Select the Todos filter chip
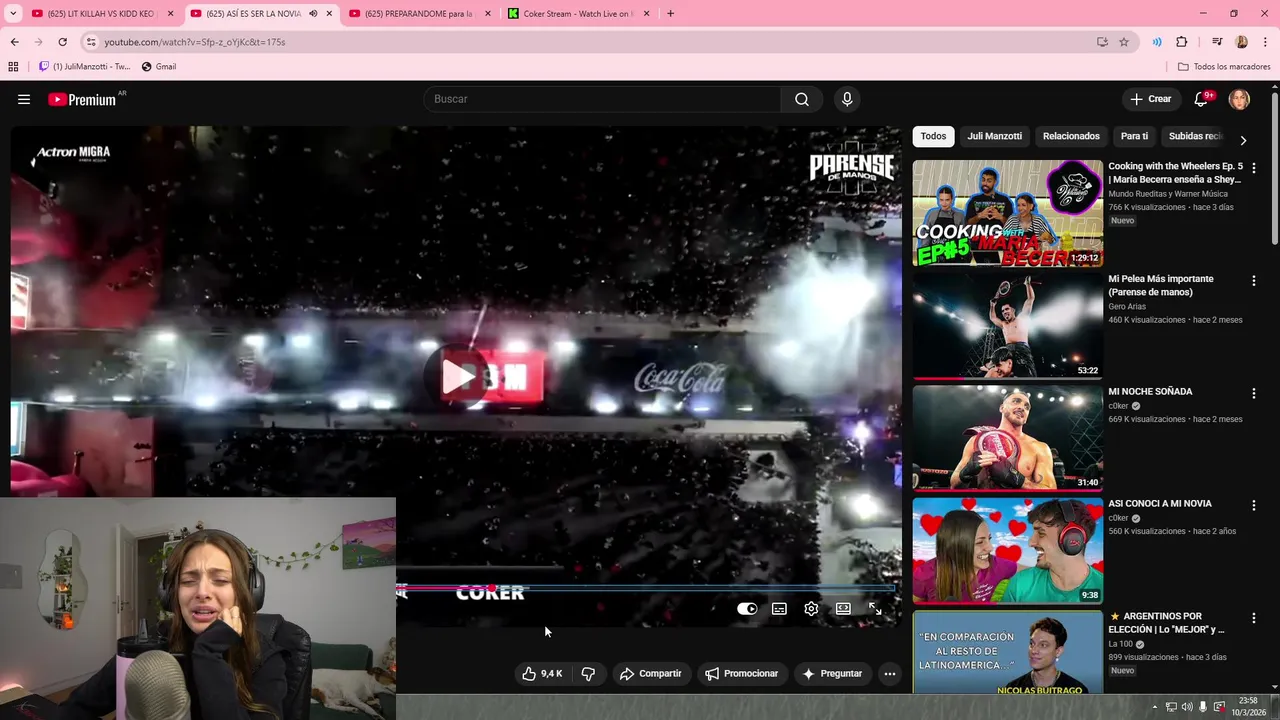 point(933,136)
